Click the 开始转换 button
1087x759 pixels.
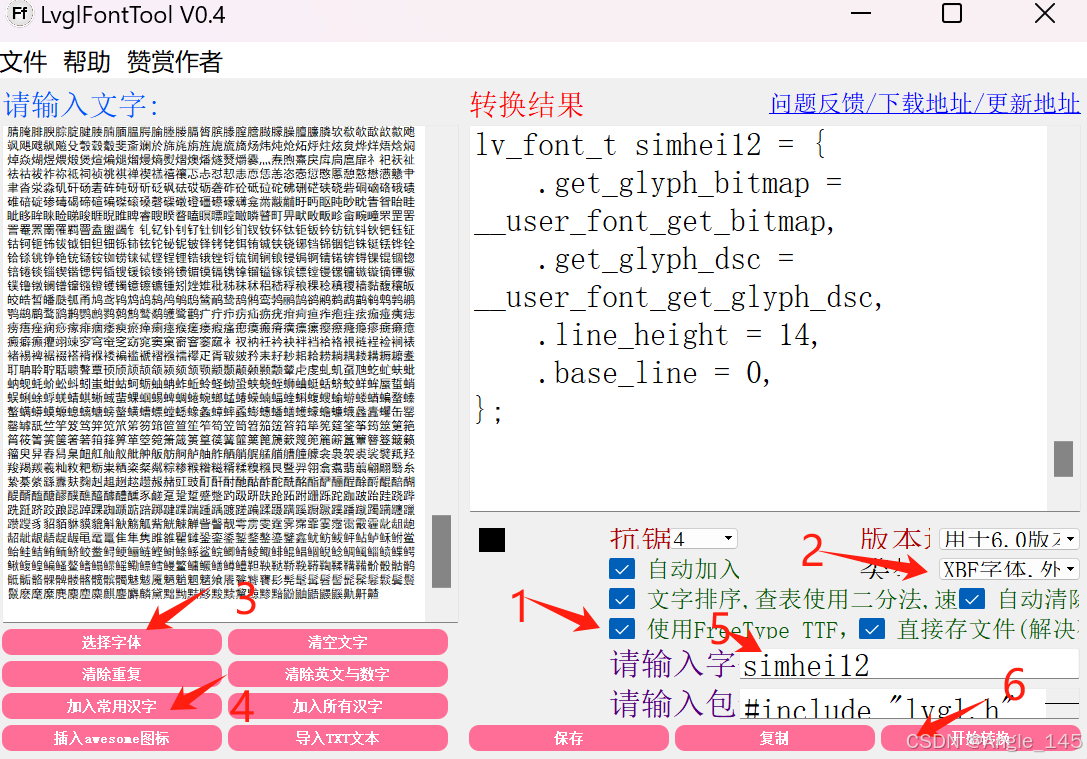(980, 738)
